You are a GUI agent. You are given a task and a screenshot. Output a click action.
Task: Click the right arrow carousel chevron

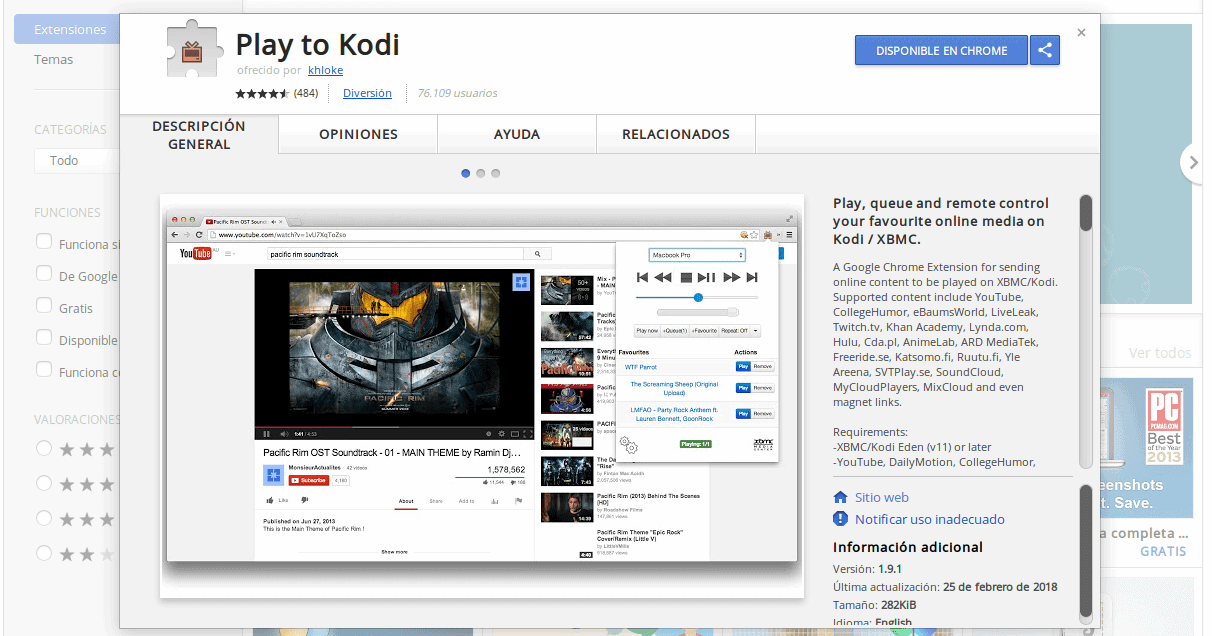(x=1192, y=162)
